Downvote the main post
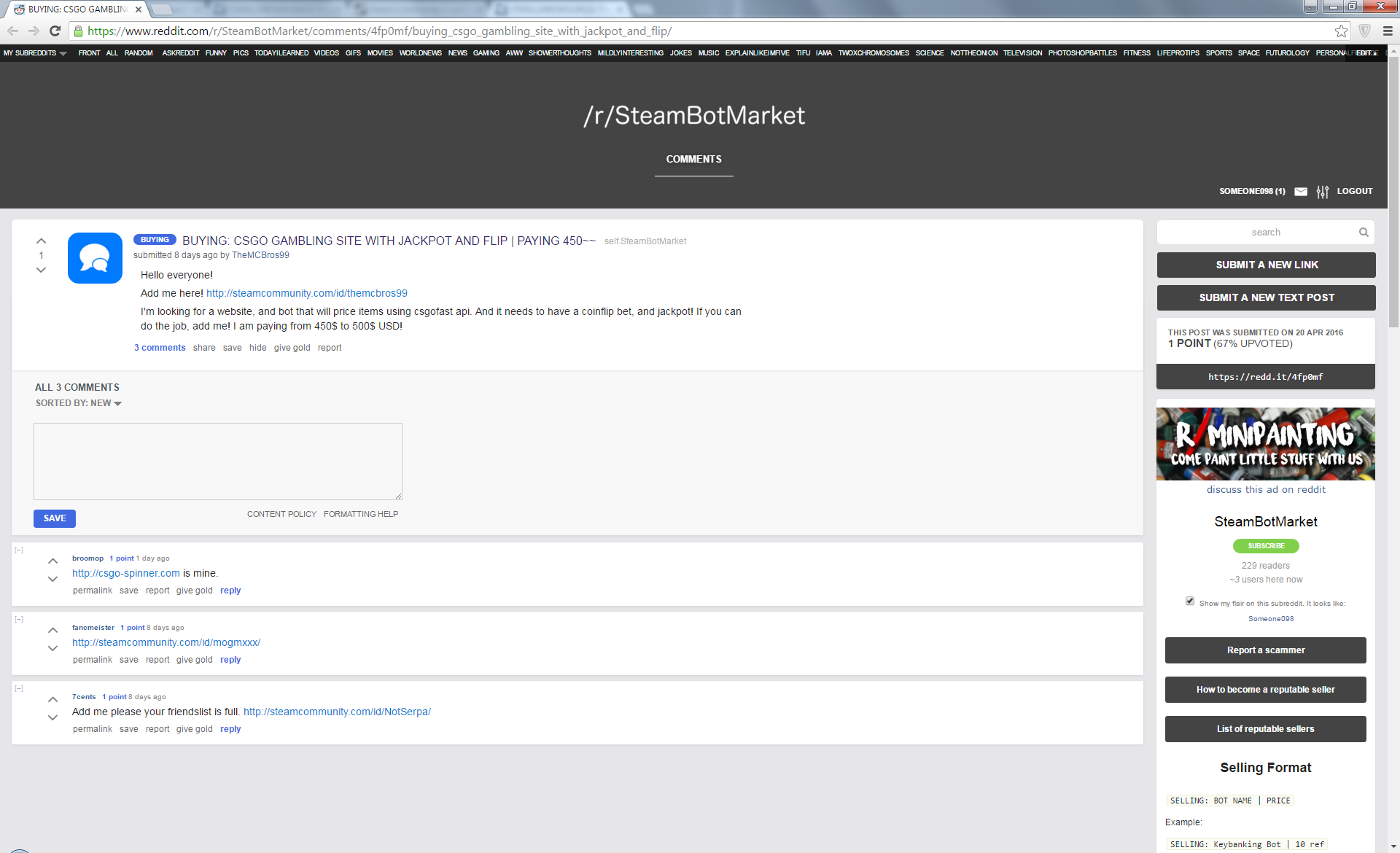This screenshot has height=853, width=1400. (x=41, y=270)
